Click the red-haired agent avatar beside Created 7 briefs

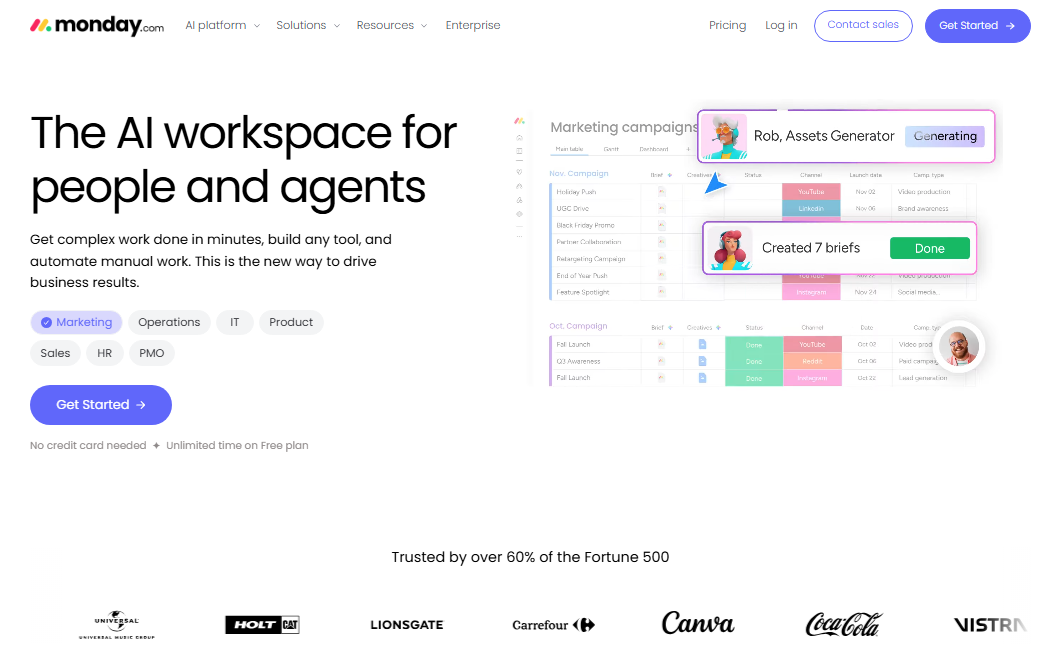click(729, 248)
